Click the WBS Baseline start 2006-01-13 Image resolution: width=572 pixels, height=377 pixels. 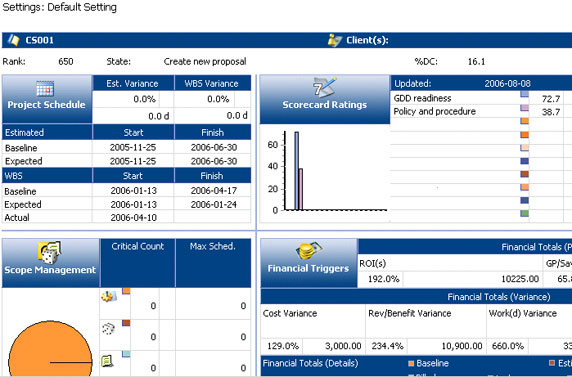tap(134, 191)
